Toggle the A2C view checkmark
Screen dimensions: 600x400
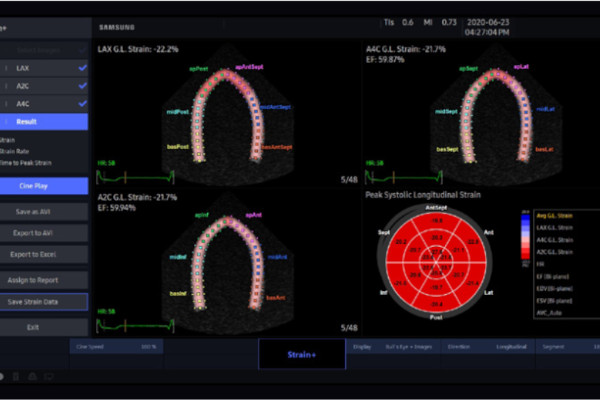(82, 86)
